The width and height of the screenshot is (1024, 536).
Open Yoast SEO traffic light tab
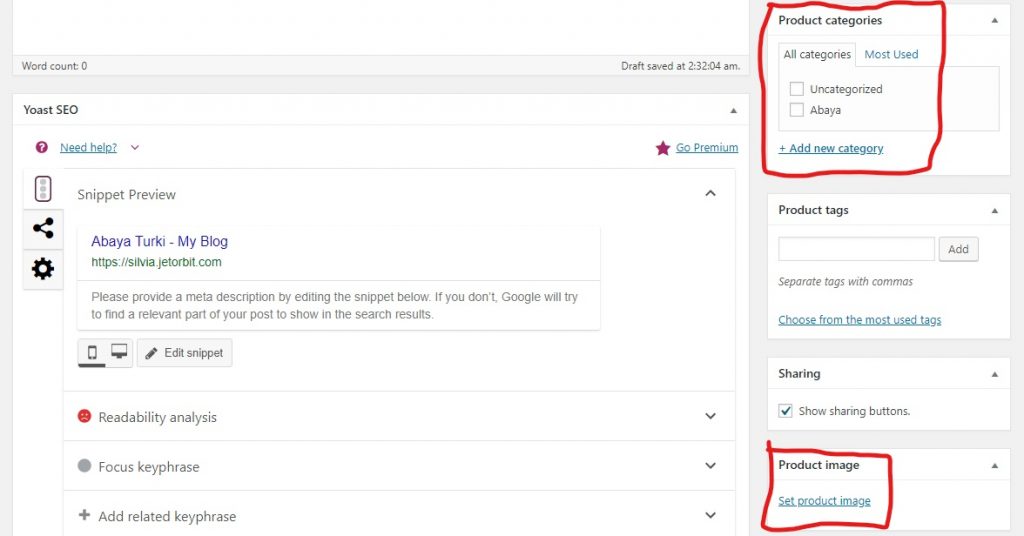43,189
